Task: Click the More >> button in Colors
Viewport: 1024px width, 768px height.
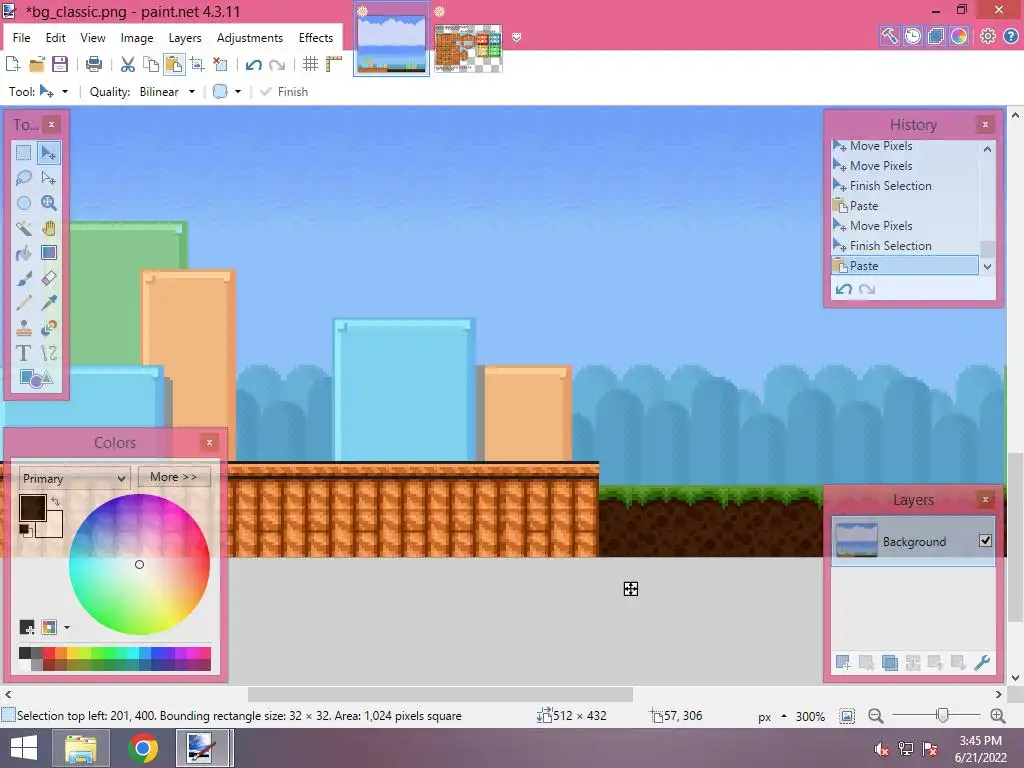Action: [x=174, y=477]
